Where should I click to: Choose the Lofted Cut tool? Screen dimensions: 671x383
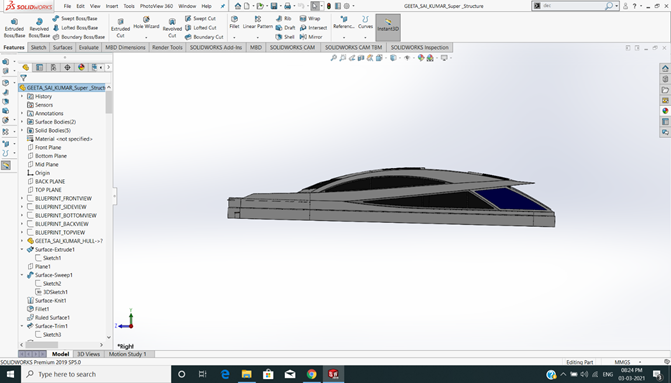click(200, 27)
